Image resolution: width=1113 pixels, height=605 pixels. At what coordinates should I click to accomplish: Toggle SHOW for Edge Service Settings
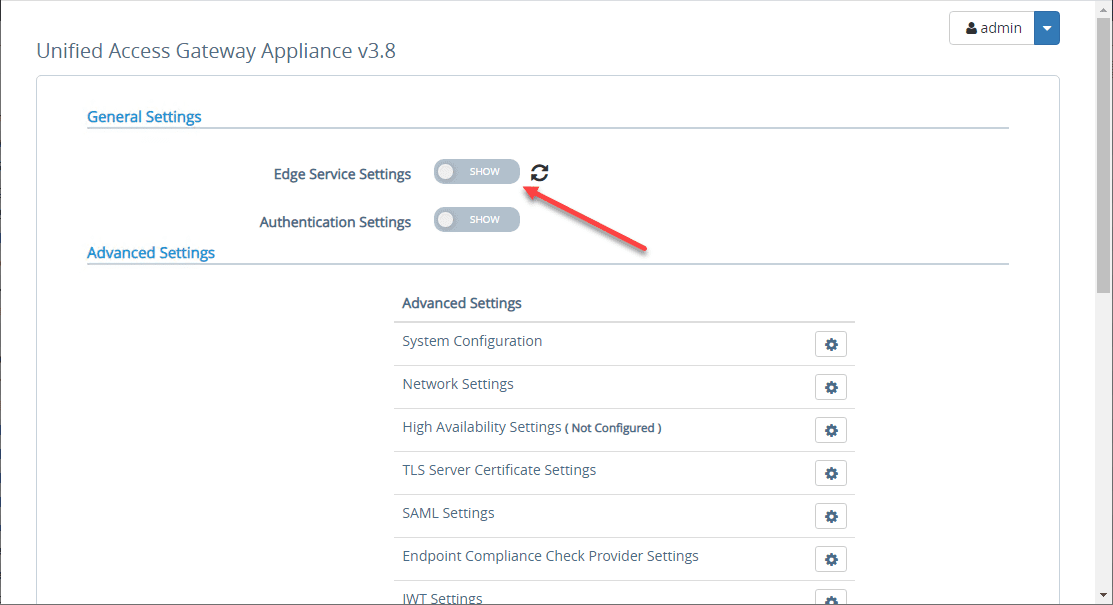[476, 171]
